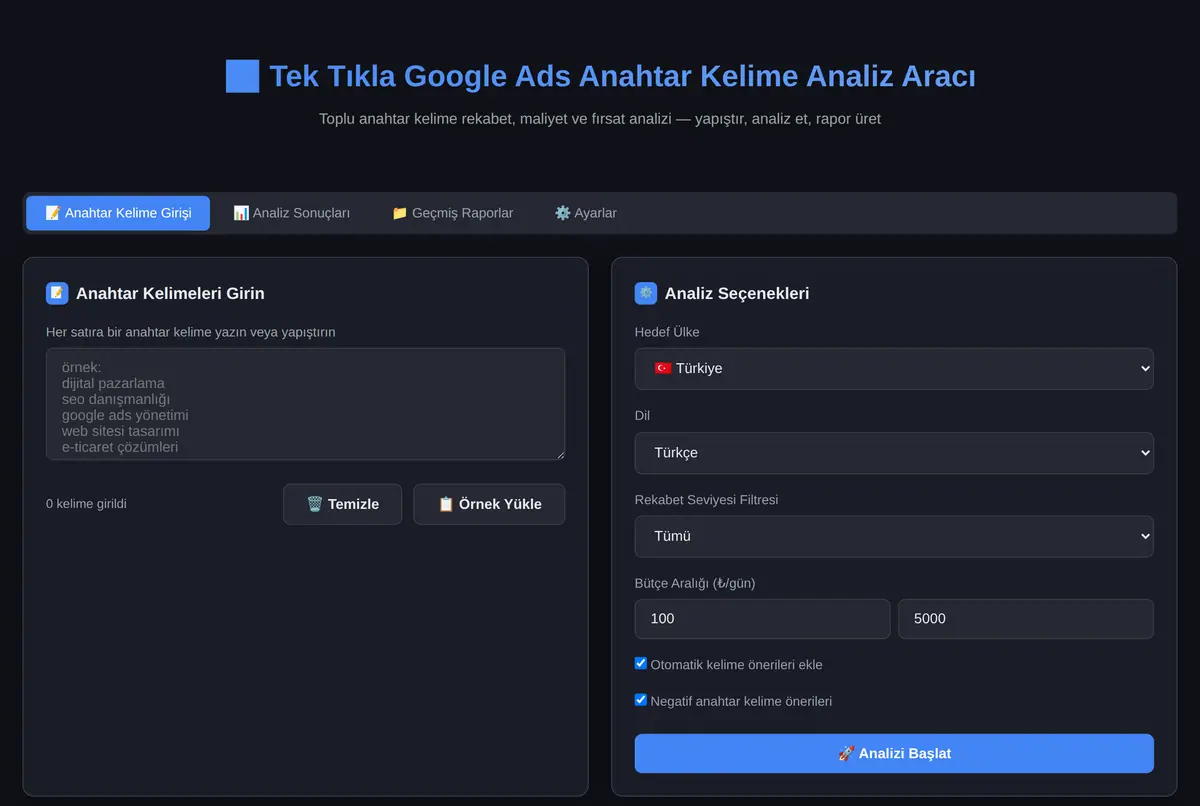Toggle Negatif anahtar kelime önerileri checkbox

[641, 700]
